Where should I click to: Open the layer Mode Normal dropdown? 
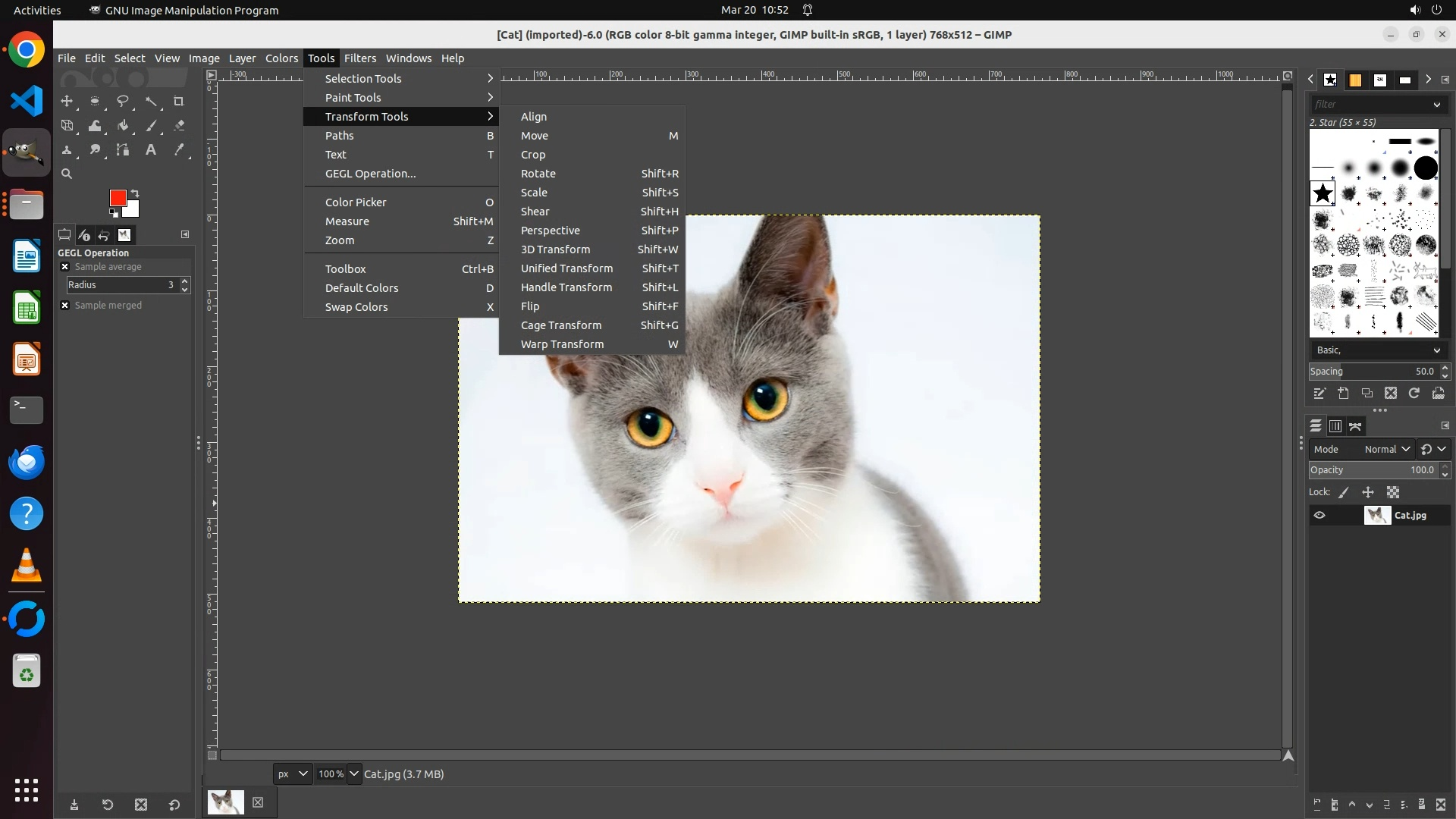tap(1387, 450)
